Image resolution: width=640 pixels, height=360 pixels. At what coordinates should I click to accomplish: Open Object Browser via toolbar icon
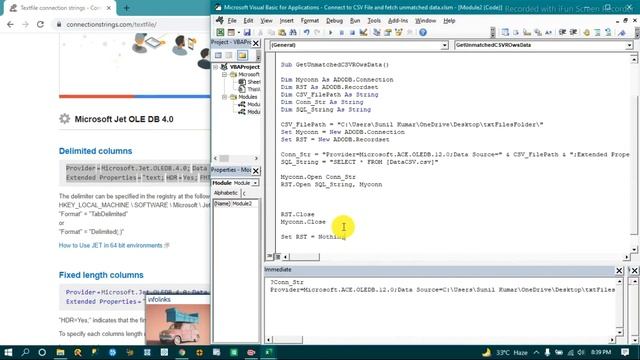(399, 32)
